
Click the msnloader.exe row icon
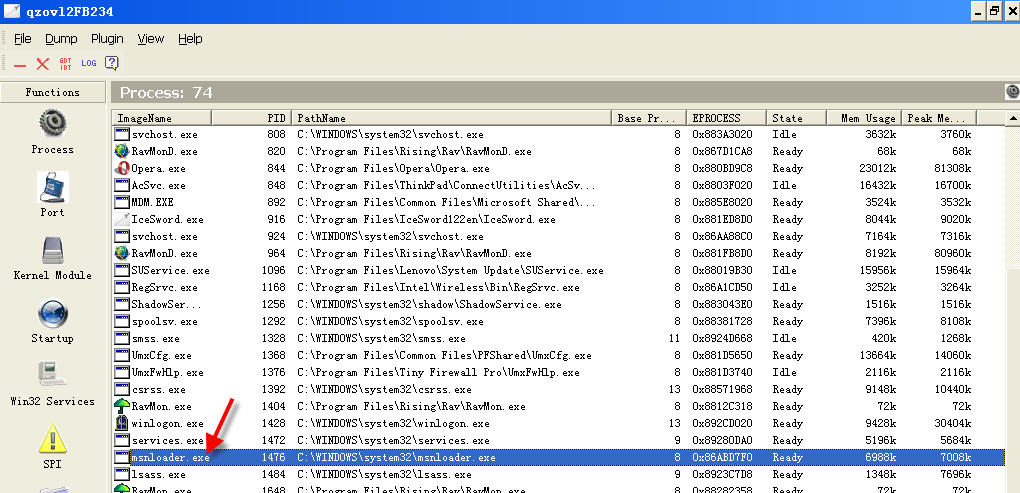tap(121, 457)
